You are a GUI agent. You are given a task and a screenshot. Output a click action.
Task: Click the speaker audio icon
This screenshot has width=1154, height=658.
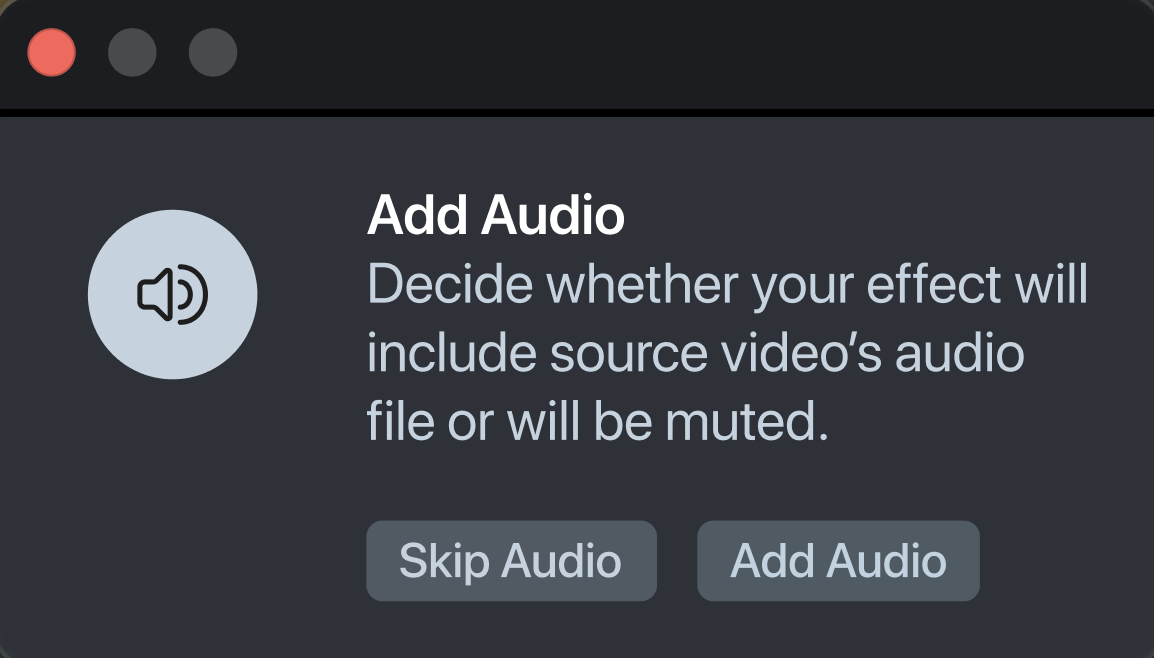click(172, 295)
